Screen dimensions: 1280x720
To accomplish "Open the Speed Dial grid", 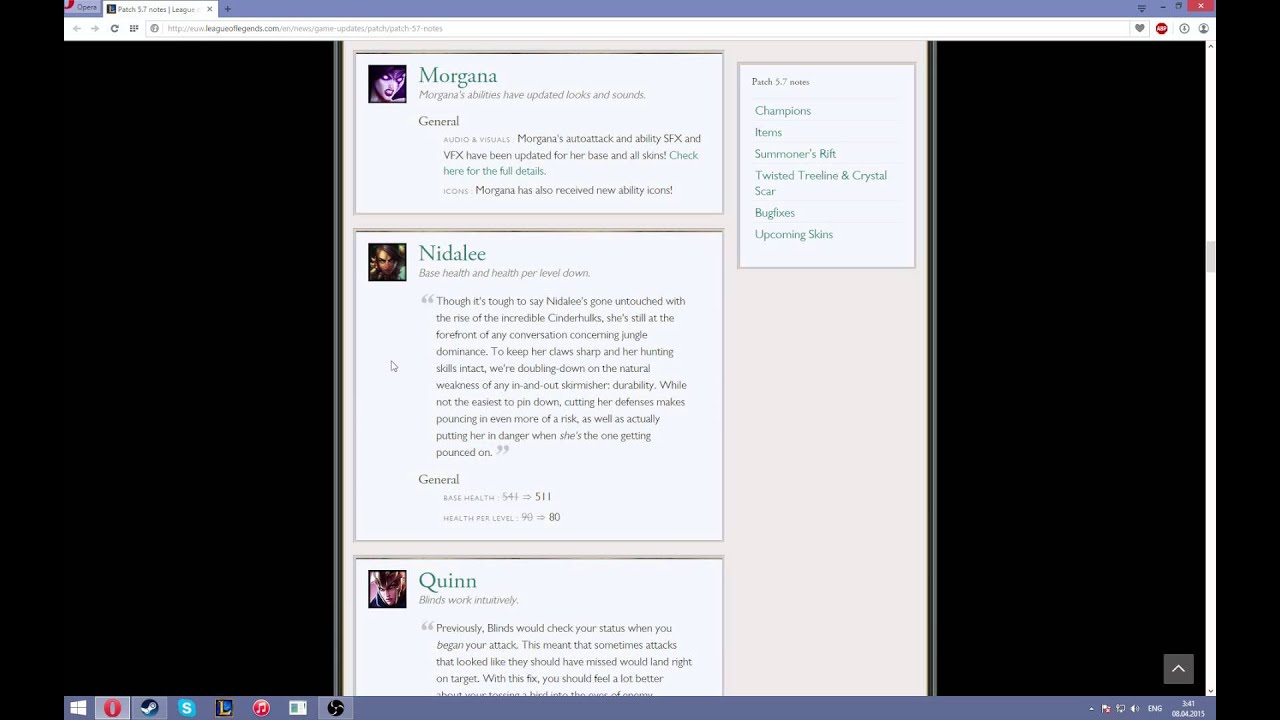I will point(134,28).
